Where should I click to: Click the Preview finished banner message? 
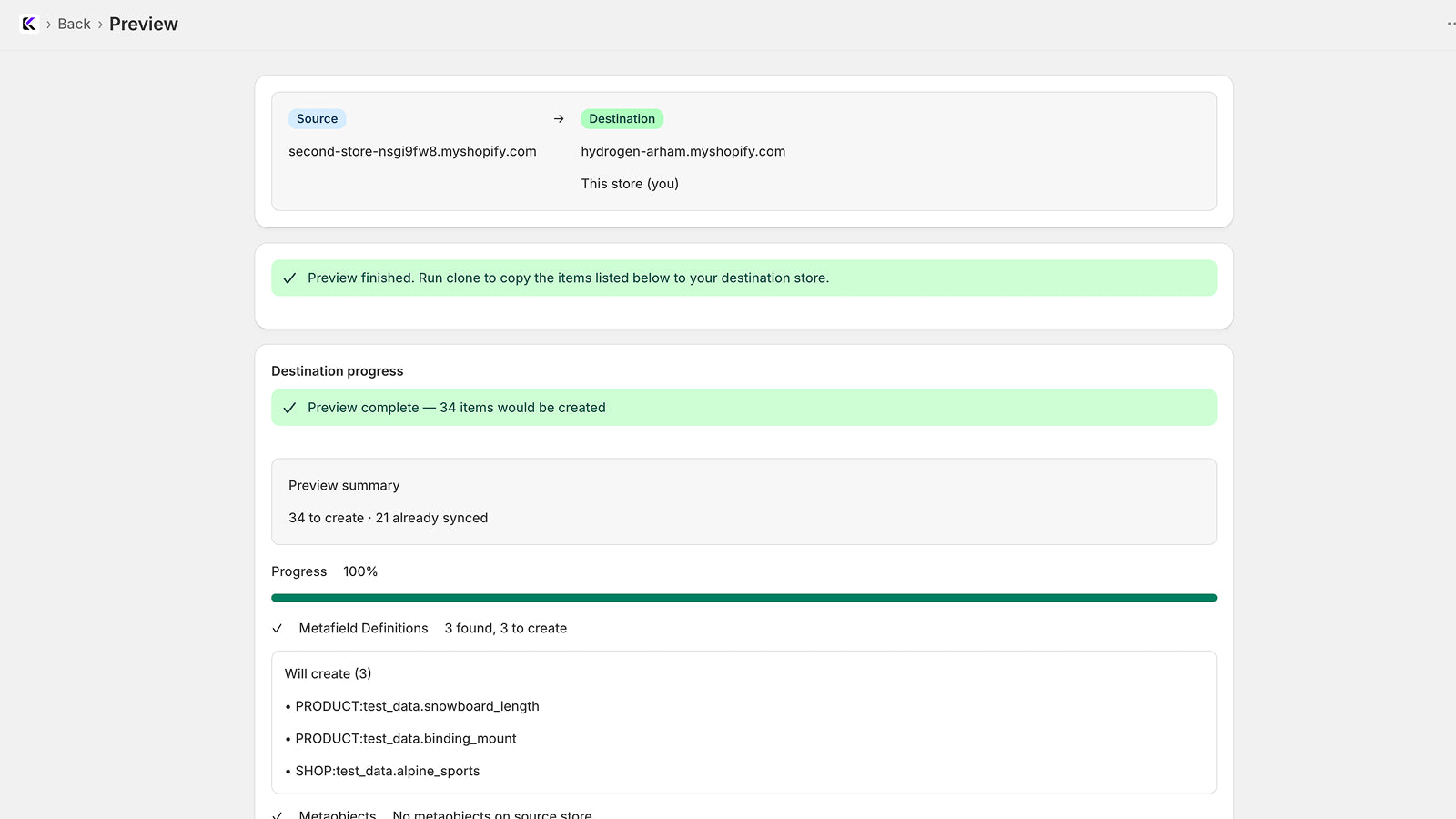[x=568, y=278]
